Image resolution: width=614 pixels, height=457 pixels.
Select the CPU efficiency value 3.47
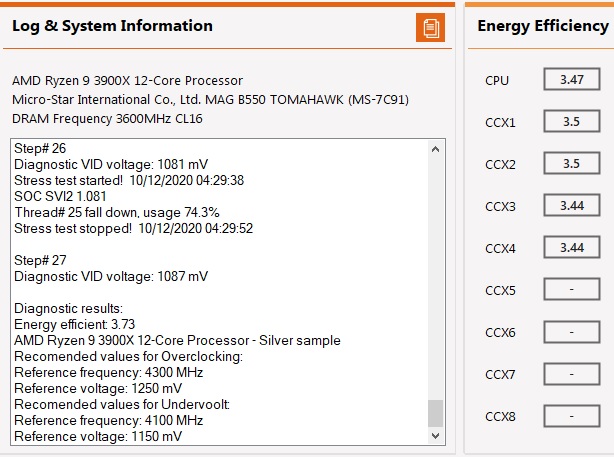point(572,79)
